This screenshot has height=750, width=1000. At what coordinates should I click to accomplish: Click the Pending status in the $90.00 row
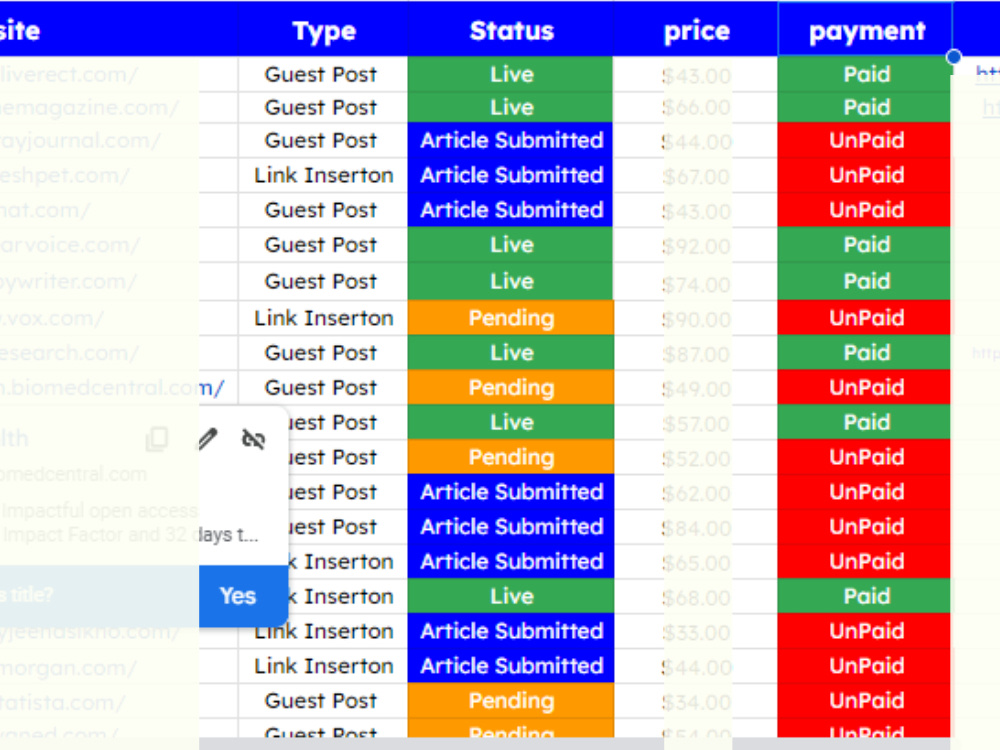(x=511, y=318)
